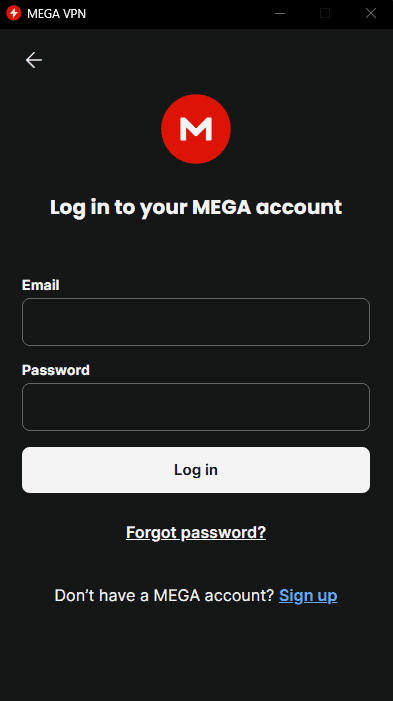Click the Password field label
Screen dimensions: 393x701
pos(56,370)
